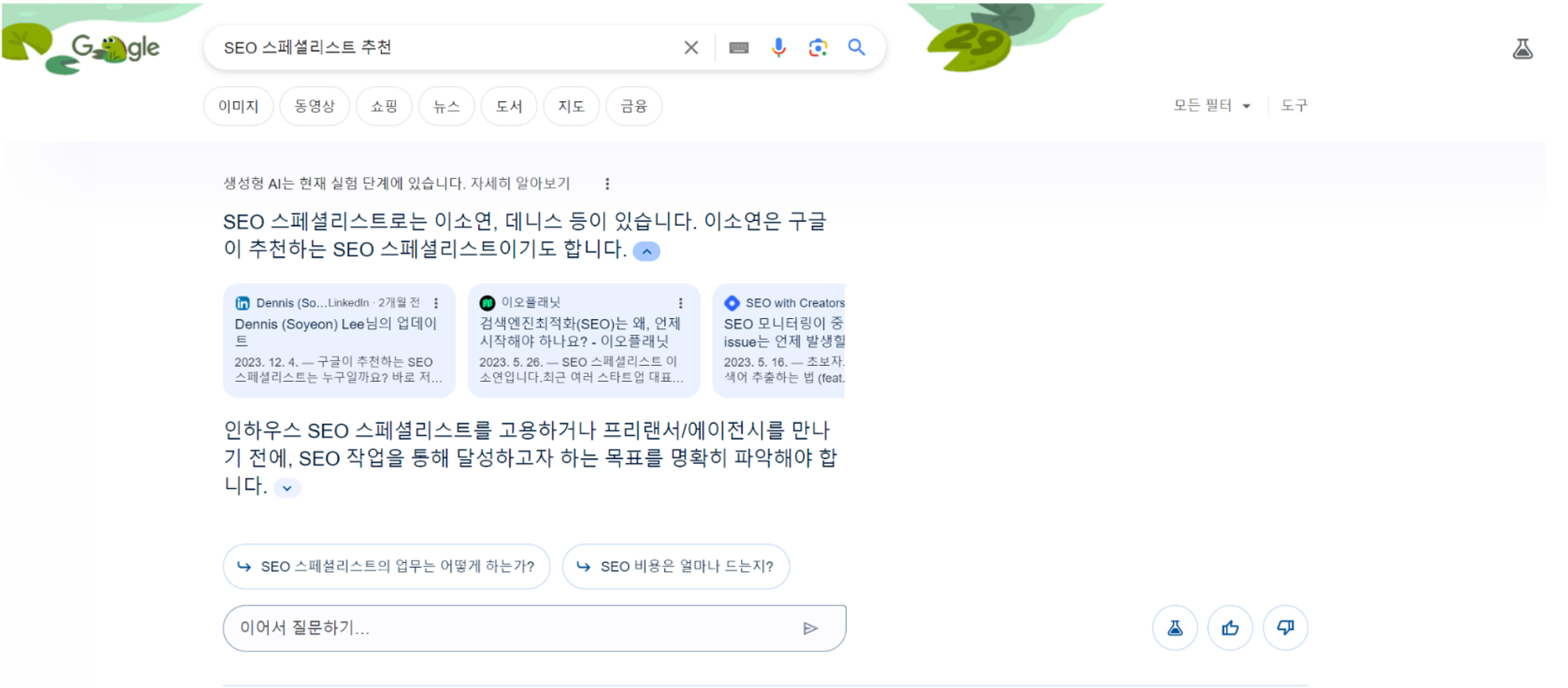Select the 이미지 filter tab

238,106
